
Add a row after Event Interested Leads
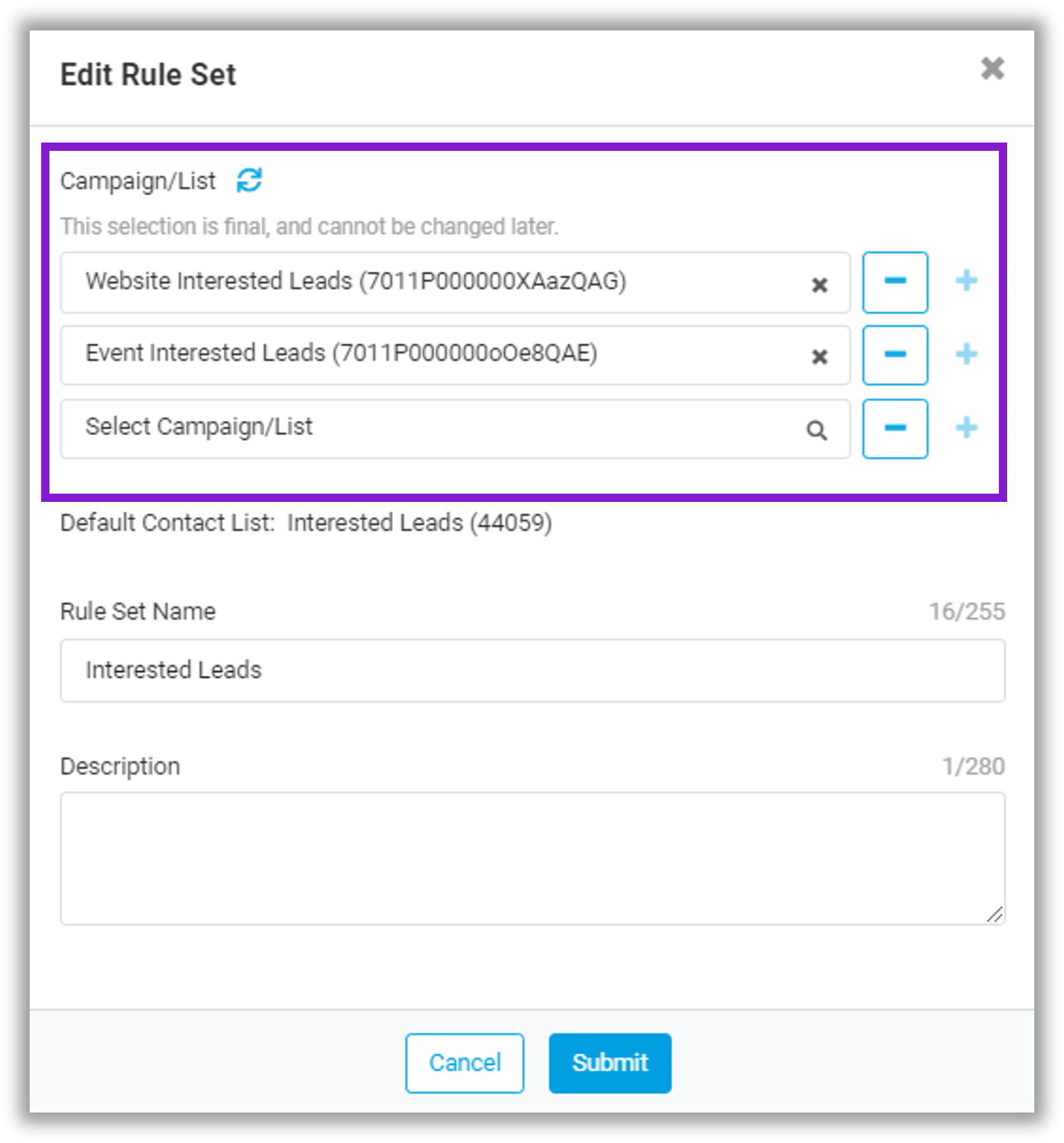[x=966, y=354]
